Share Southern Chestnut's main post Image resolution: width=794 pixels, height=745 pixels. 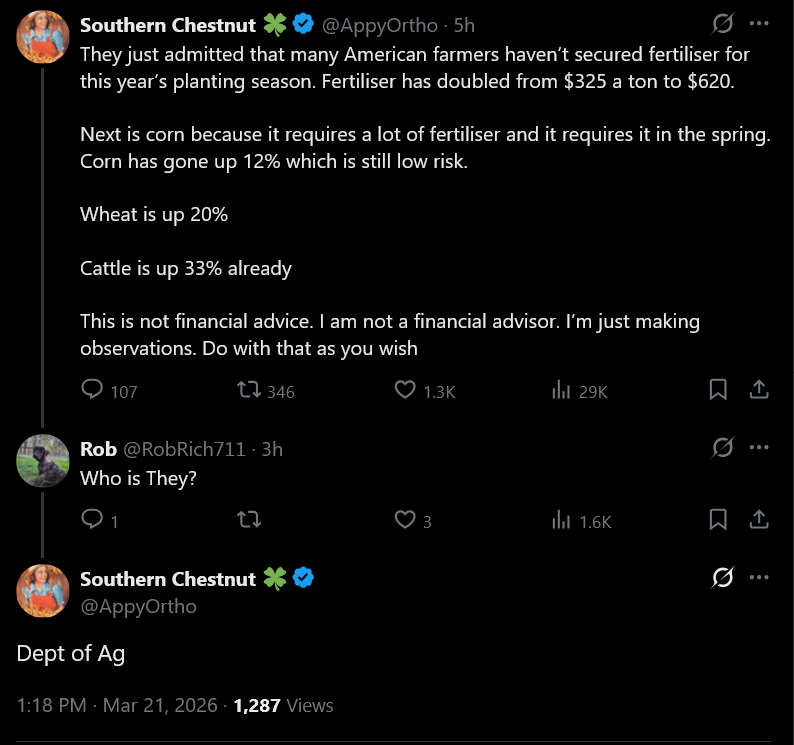758,390
